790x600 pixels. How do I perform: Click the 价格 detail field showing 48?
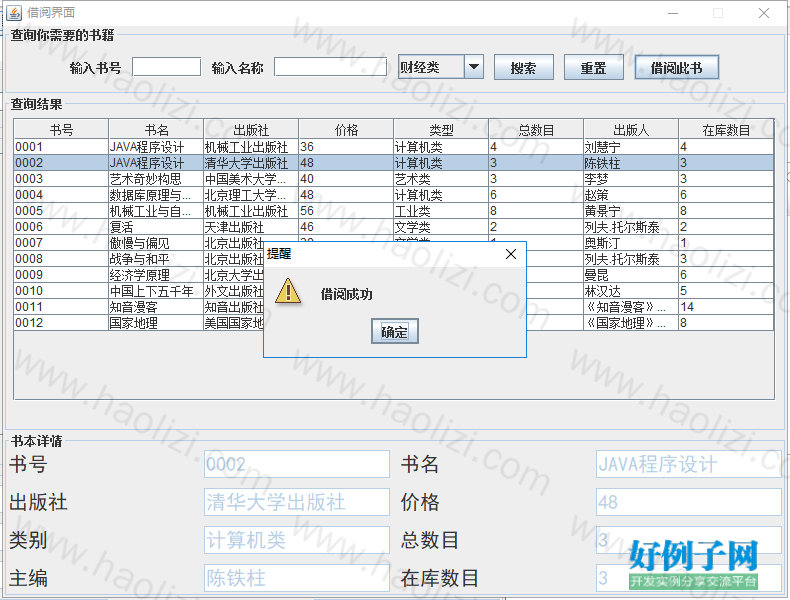click(689, 502)
